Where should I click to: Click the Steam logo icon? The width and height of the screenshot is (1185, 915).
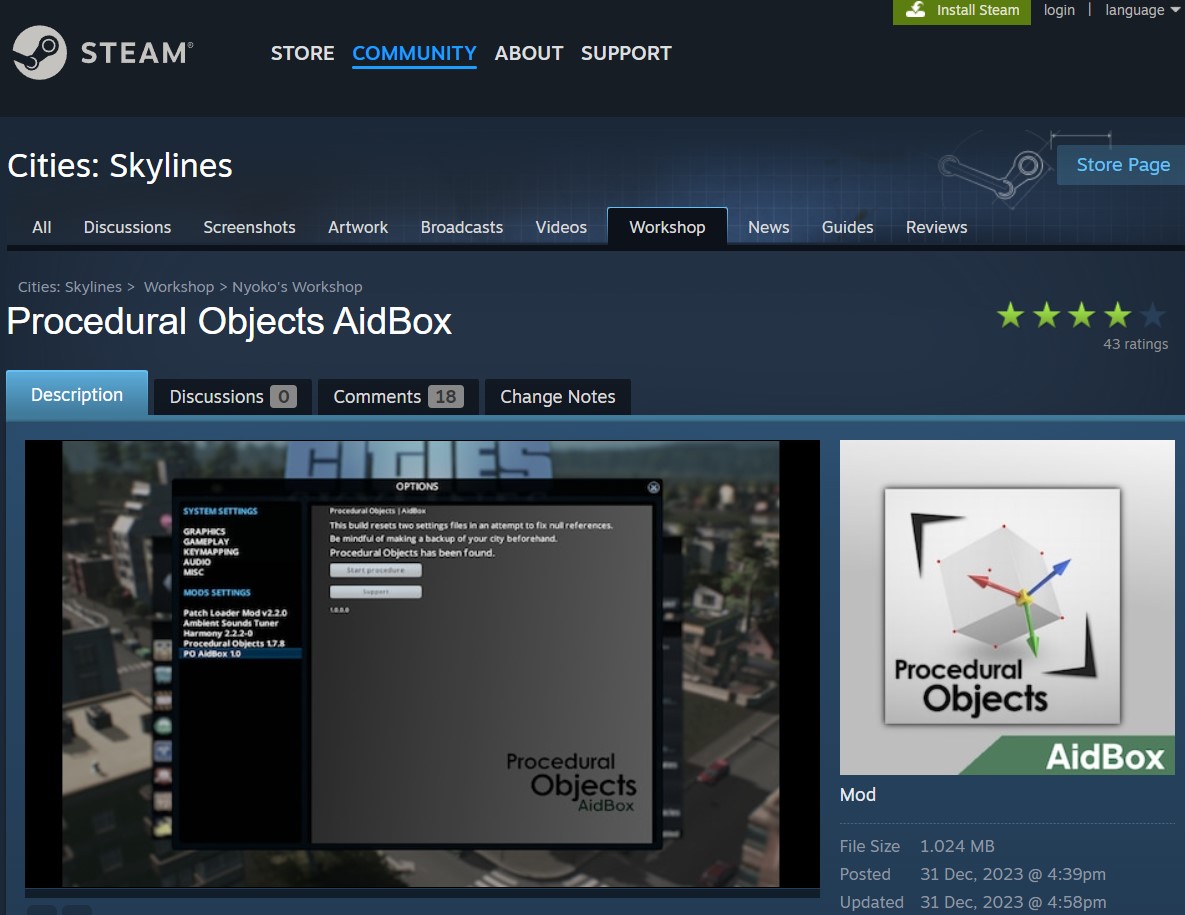click(39, 52)
